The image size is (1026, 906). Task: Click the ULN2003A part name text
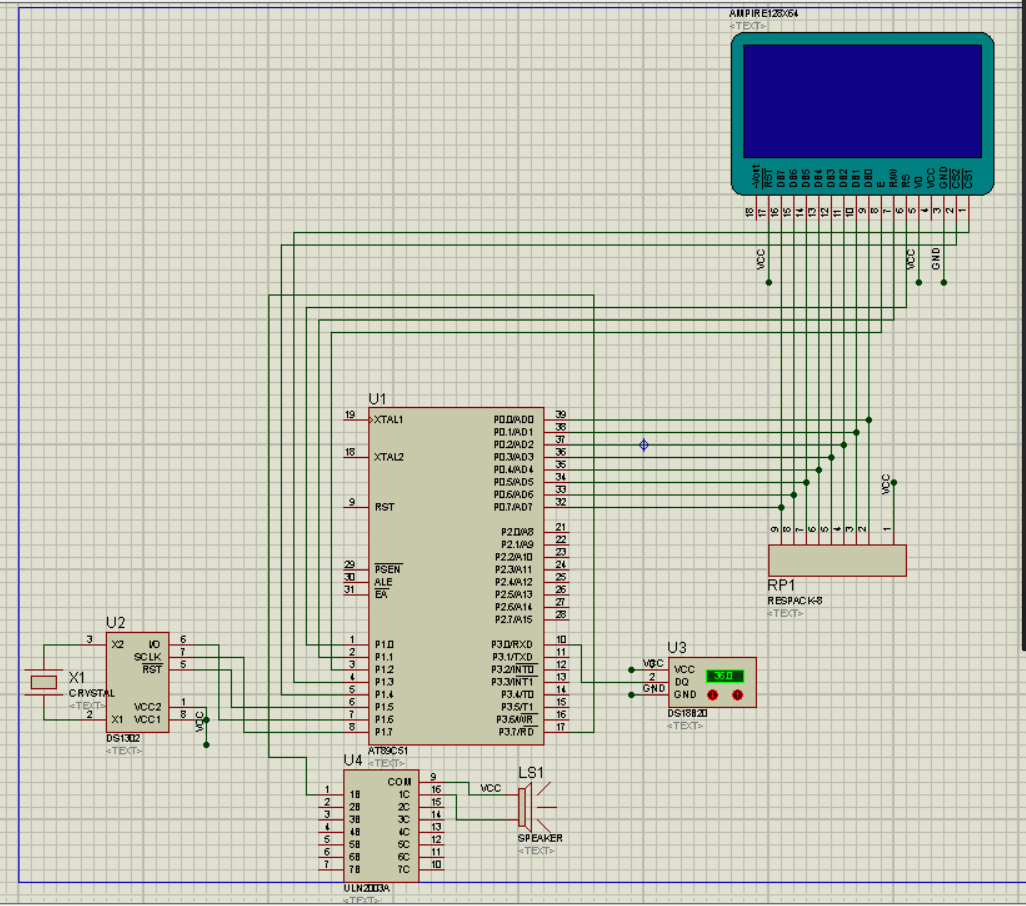pyautogui.click(x=366, y=888)
